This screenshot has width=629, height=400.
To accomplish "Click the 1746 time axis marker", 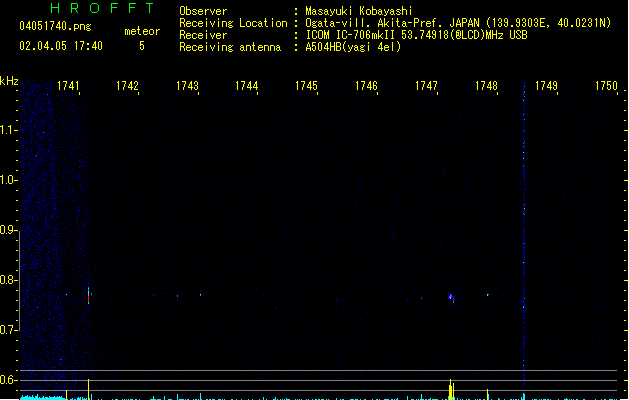I will click(366, 86).
